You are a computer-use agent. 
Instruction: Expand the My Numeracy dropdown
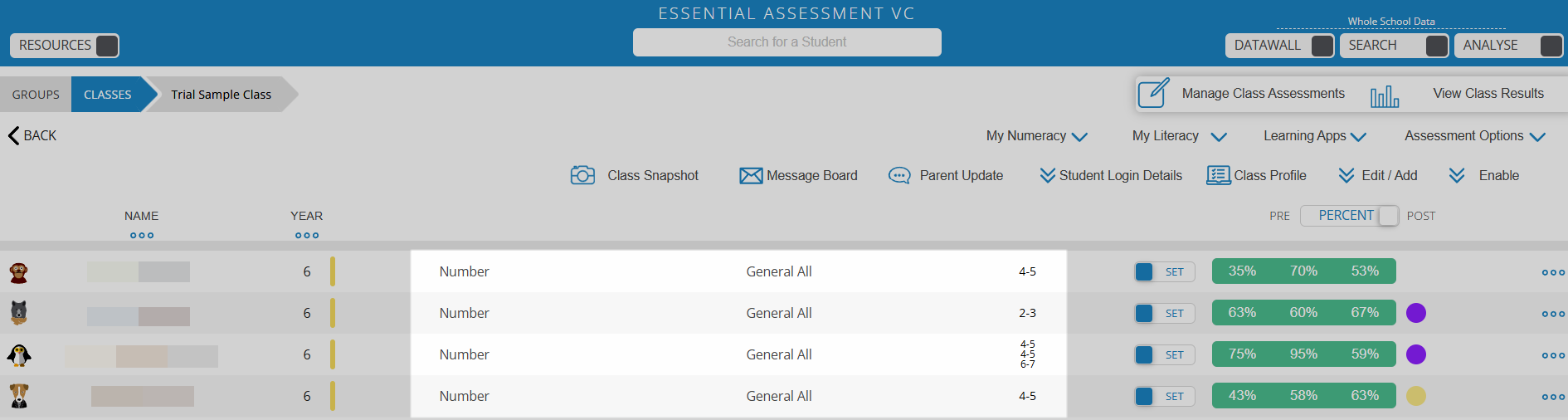(1036, 136)
